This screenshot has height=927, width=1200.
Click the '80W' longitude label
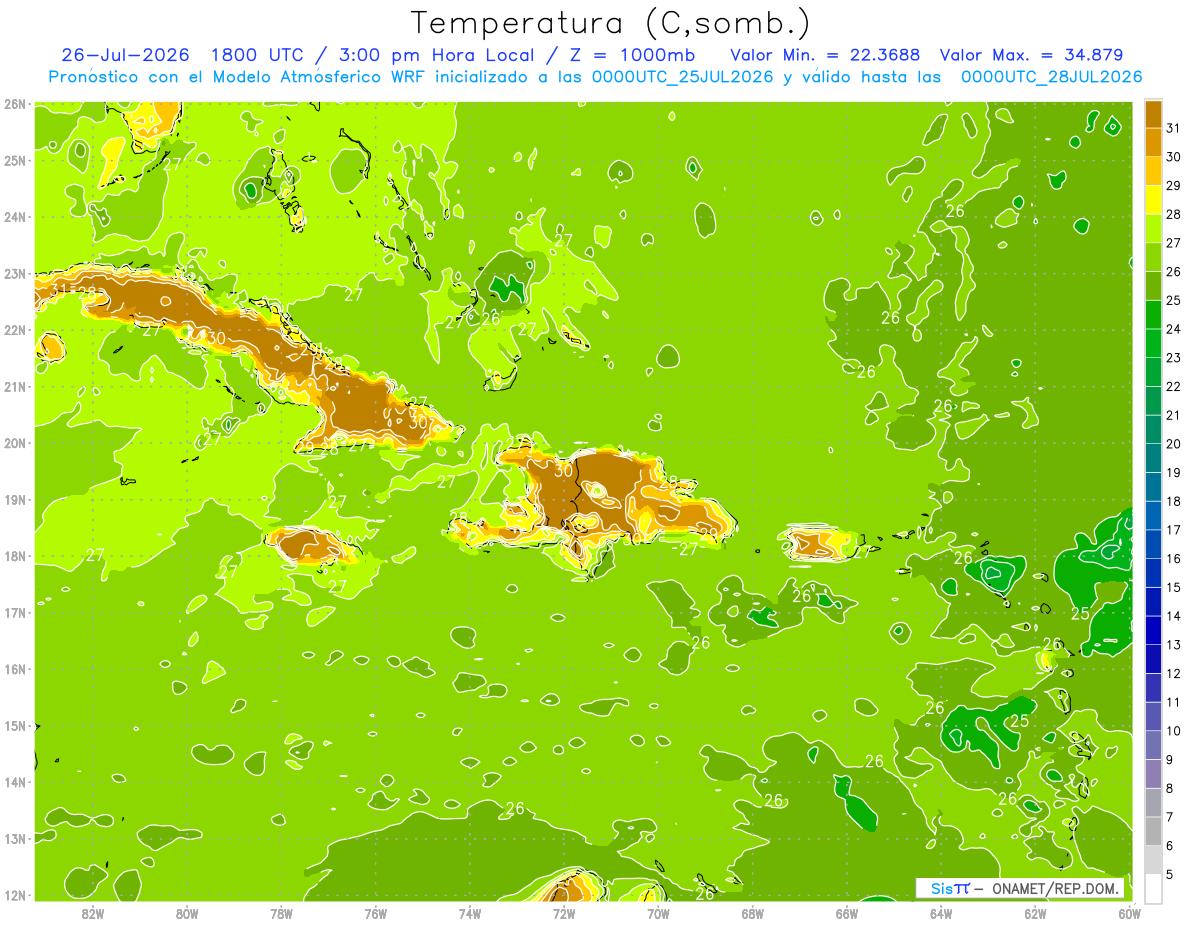(x=187, y=912)
